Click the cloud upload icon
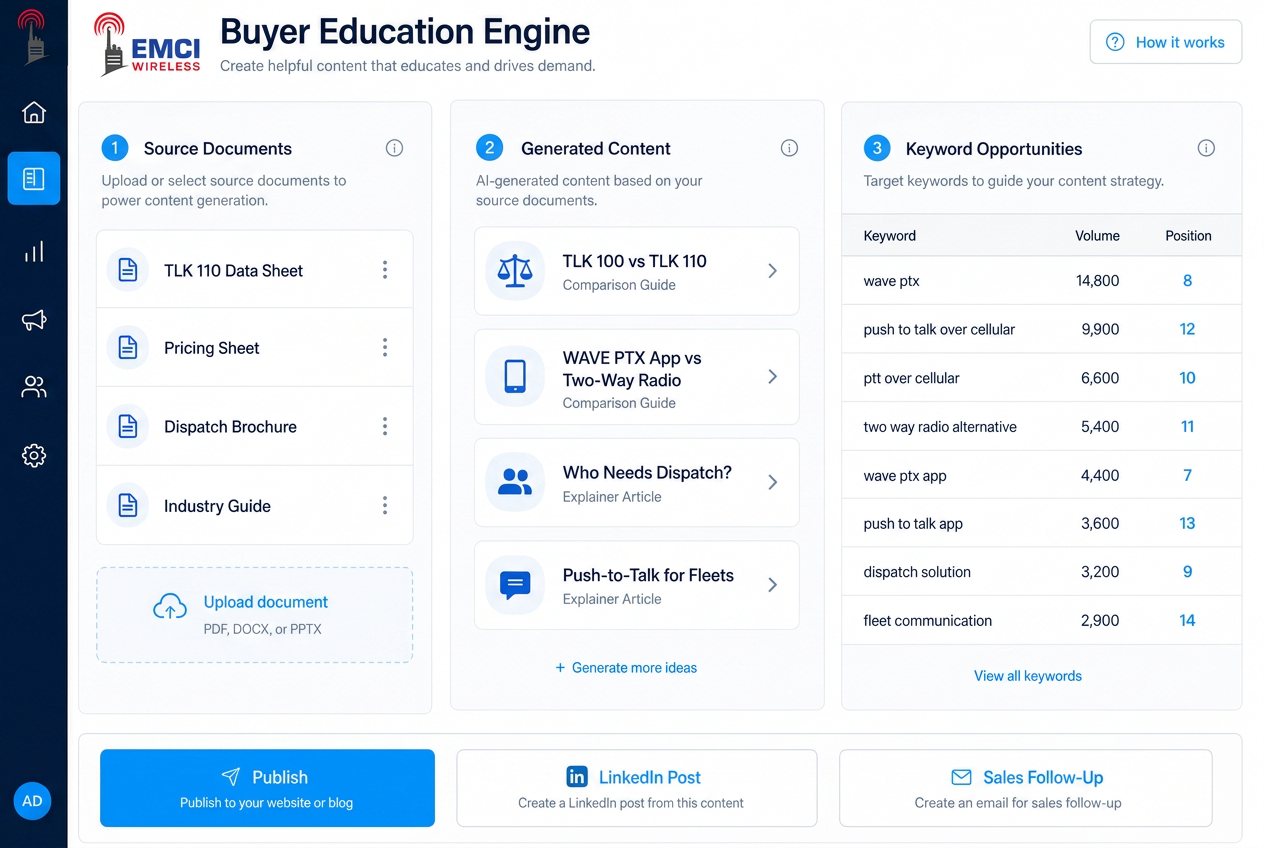Image resolution: width=1264 pixels, height=848 pixels. point(170,606)
